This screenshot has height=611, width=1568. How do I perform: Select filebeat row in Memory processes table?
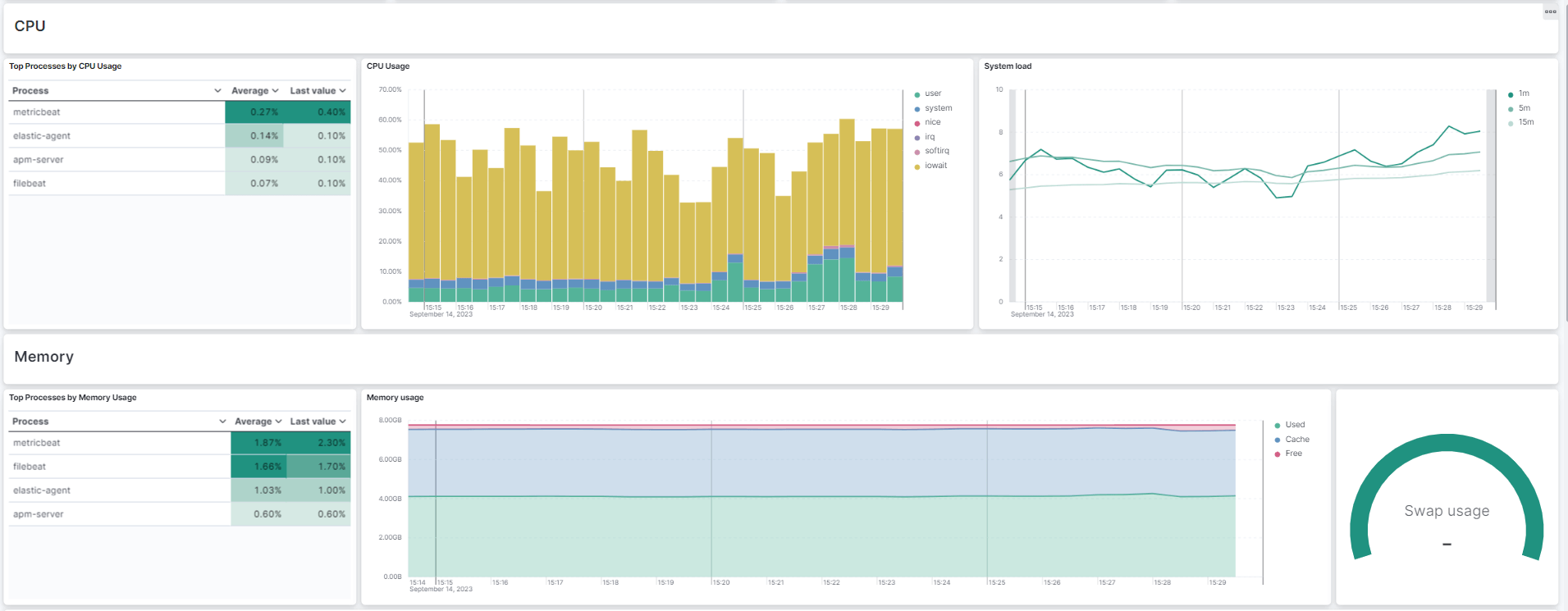pos(180,467)
